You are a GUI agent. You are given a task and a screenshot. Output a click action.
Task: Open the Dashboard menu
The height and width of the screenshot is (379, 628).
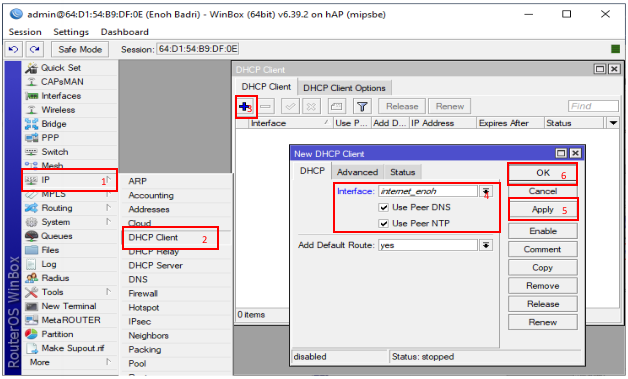coord(125,32)
